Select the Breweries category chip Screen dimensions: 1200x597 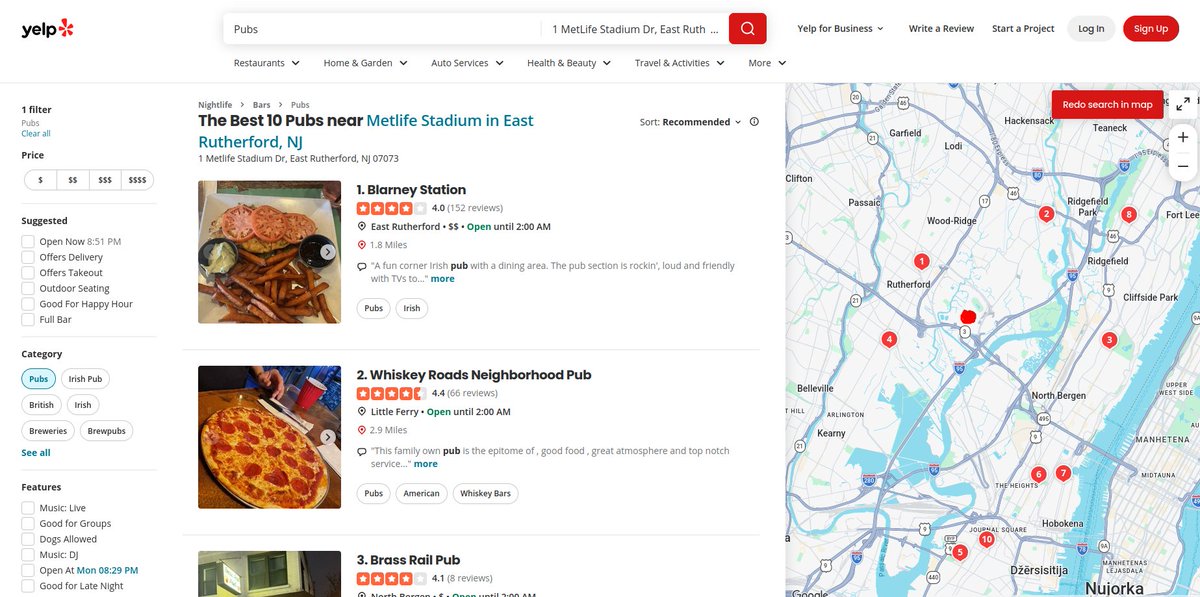click(48, 431)
